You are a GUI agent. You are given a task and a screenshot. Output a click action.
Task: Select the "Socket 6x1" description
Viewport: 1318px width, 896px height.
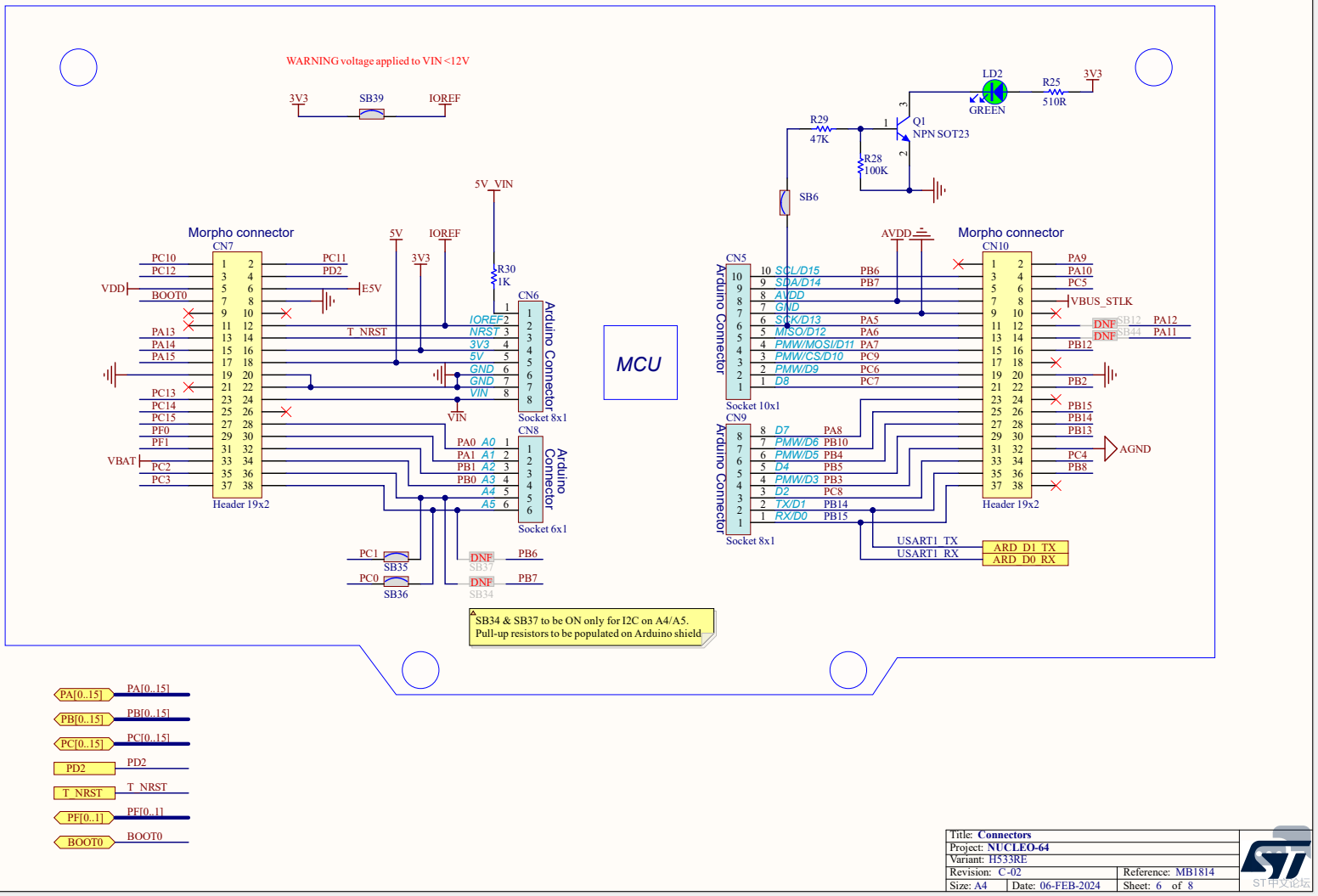click(x=543, y=529)
